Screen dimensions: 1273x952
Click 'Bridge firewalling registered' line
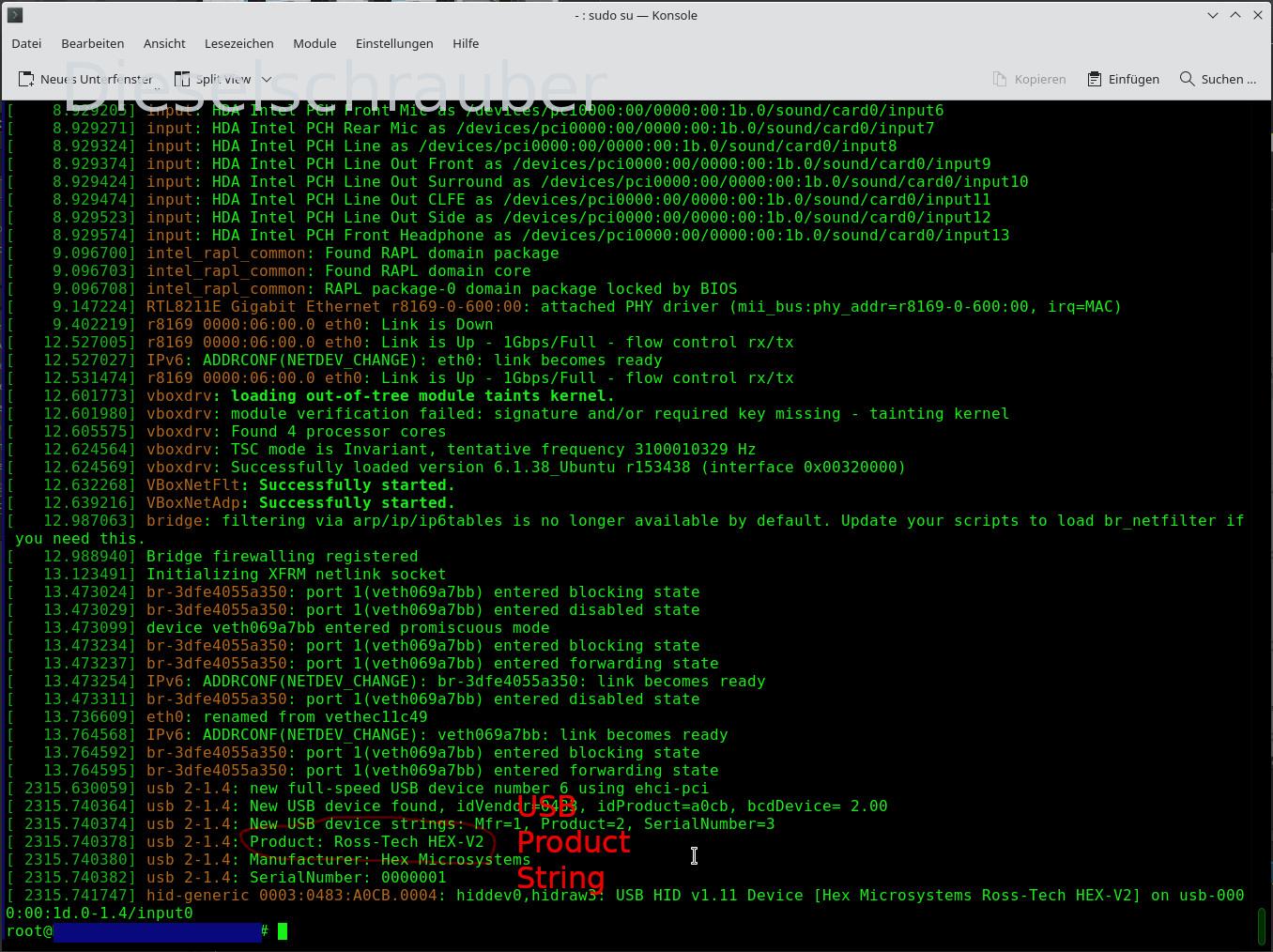pos(282,556)
